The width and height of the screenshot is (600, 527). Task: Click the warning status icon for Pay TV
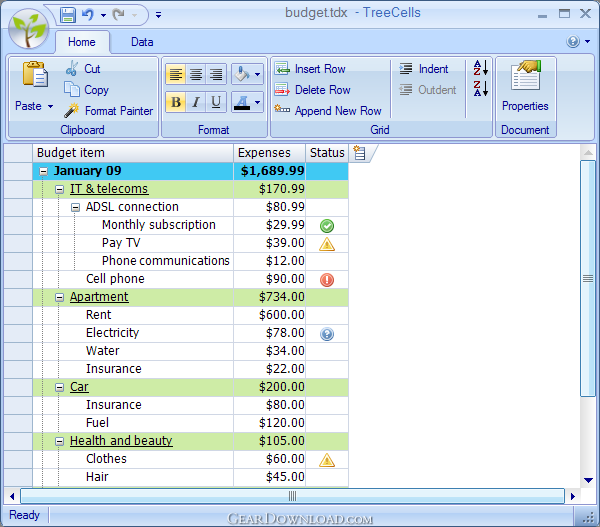click(x=327, y=244)
